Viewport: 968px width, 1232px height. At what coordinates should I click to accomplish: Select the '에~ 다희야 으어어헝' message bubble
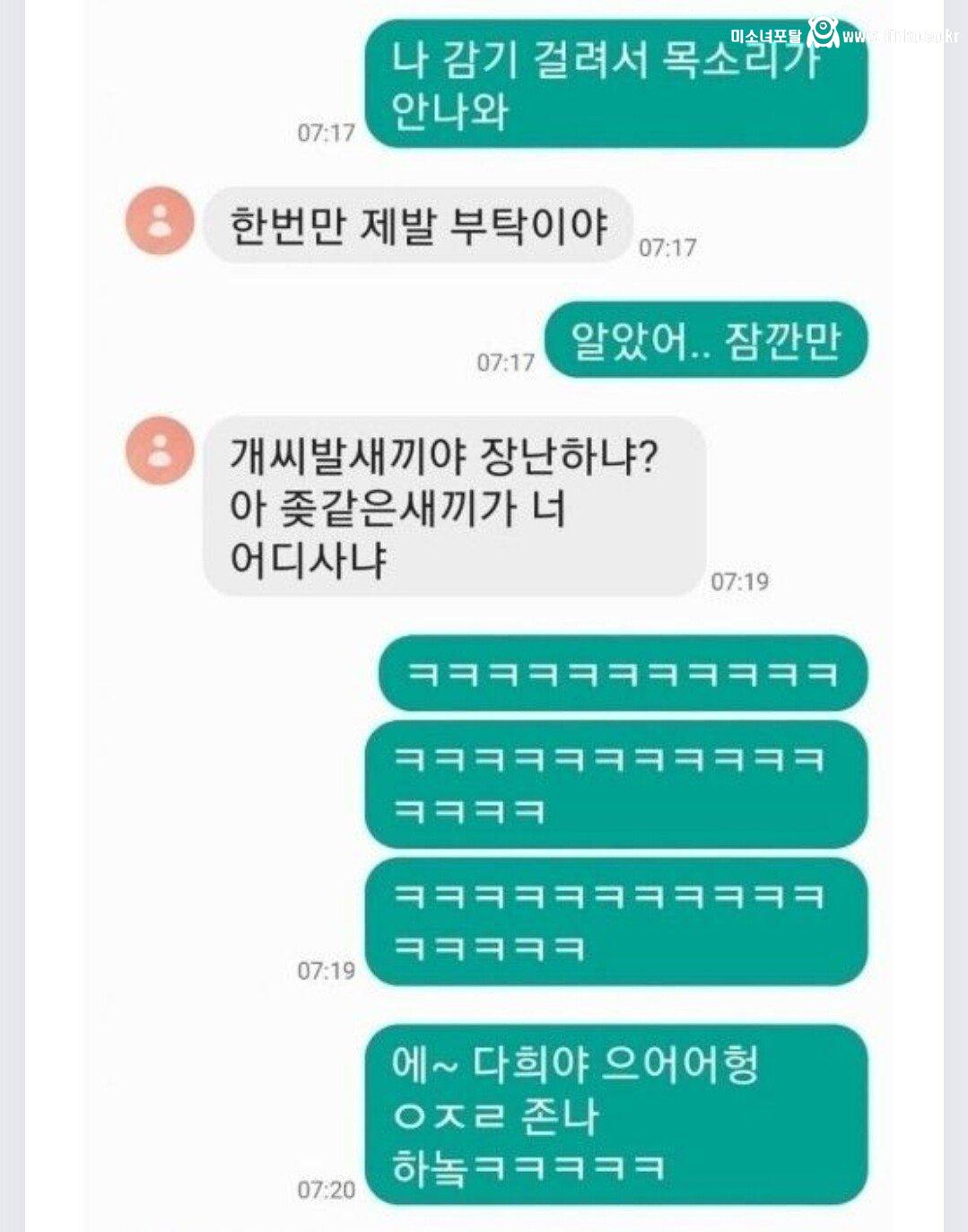(x=616, y=1115)
